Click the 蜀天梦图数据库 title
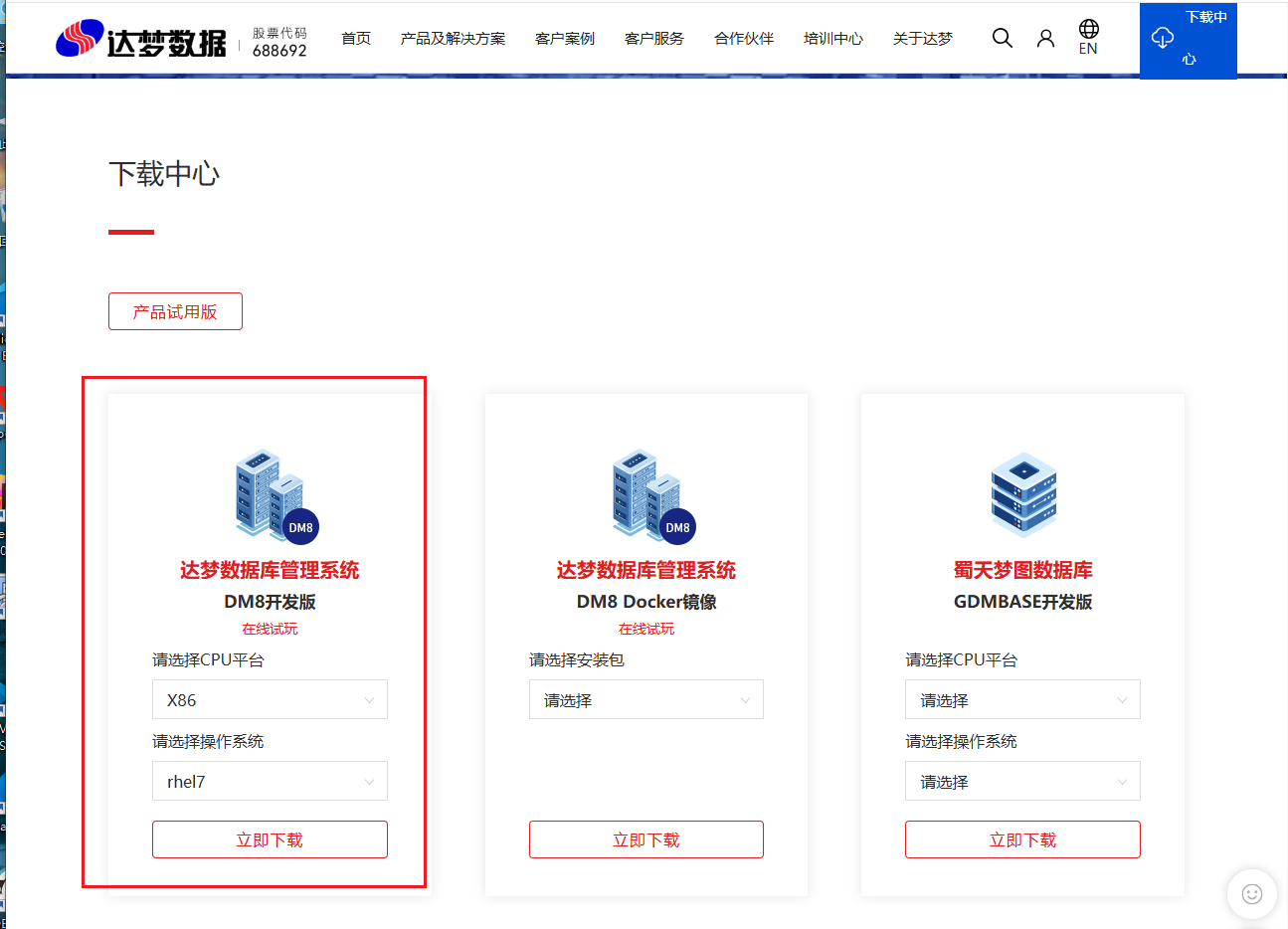Screen dimensions: 1288x929 [1022, 570]
